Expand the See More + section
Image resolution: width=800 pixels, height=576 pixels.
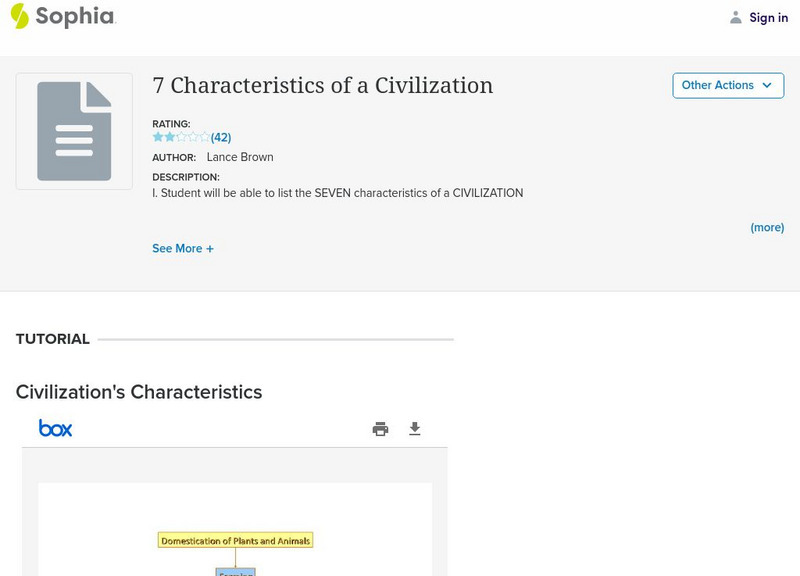coord(183,249)
